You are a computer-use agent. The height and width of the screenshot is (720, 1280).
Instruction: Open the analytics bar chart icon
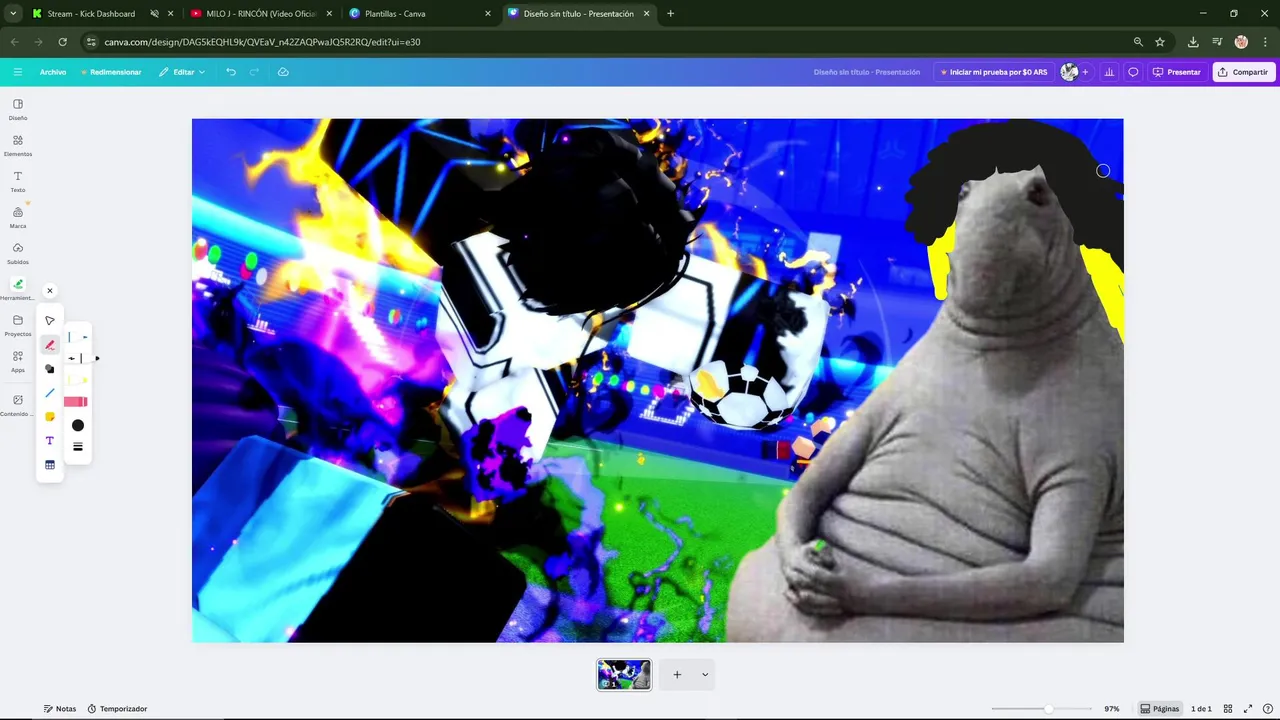click(x=1109, y=72)
